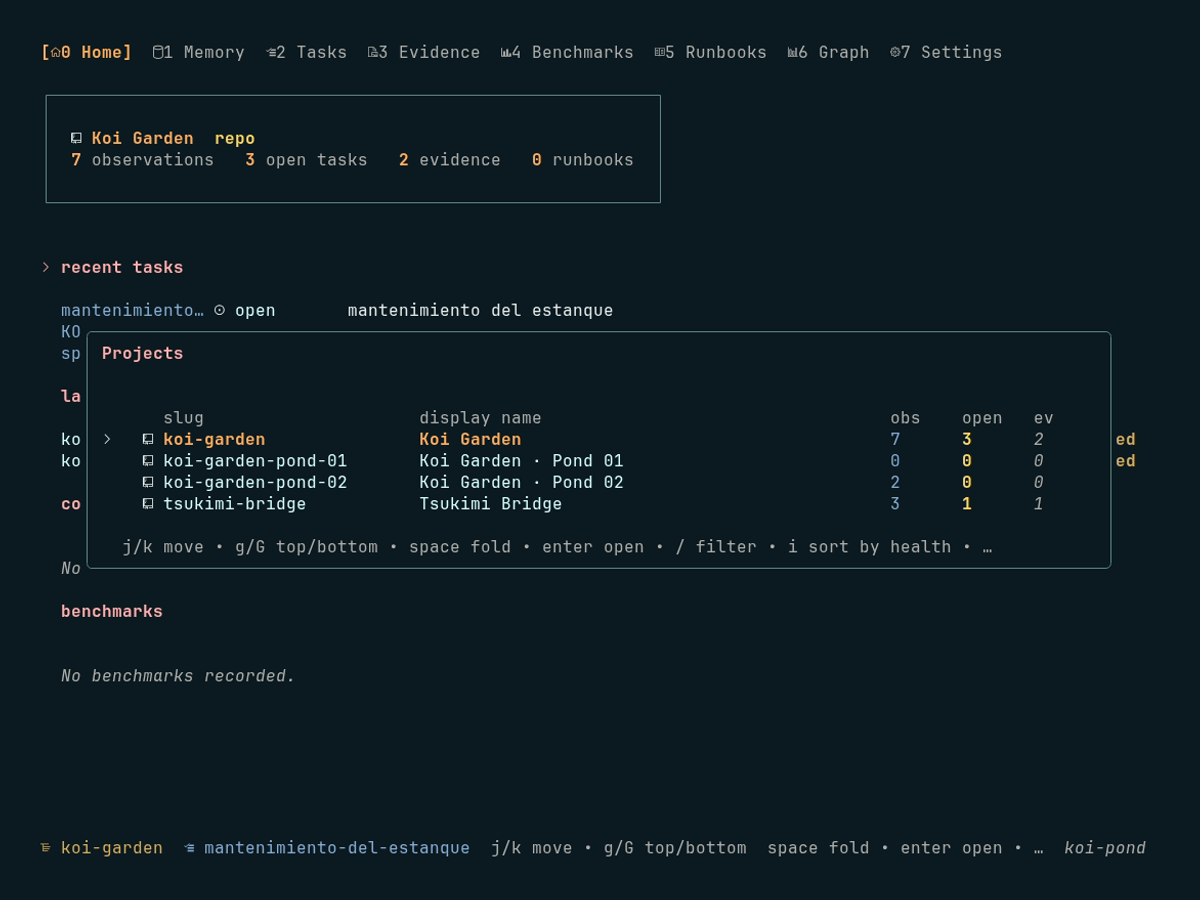The height and width of the screenshot is (900, 1200).
Task: Click the display name column header
Action: 480,418
